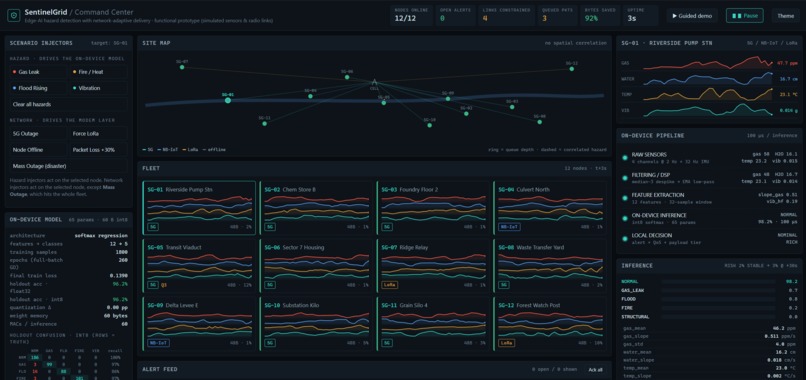The image size is (806, 380).
Task: Click the CELL tower marker on map
Action: (375, 83)
